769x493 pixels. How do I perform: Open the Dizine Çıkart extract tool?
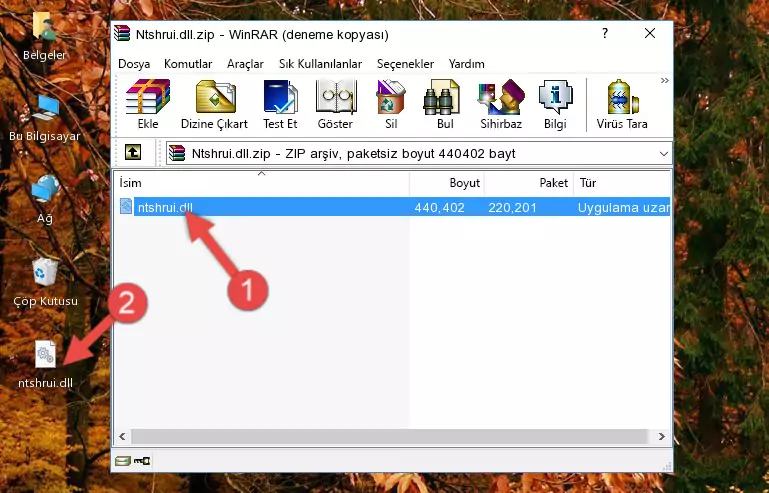tap(214, 104)
